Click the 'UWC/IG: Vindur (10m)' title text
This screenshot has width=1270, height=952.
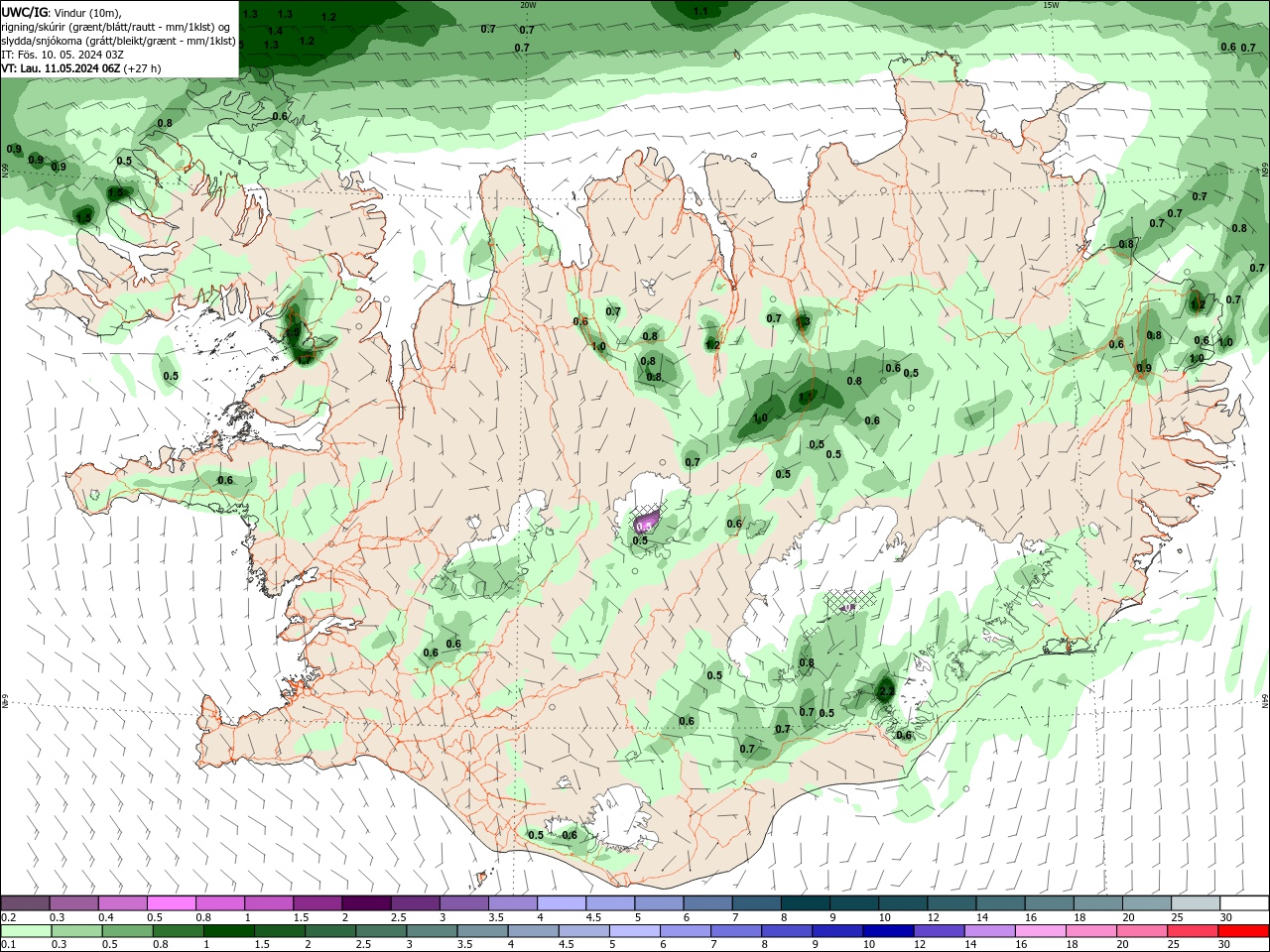(x=62, y=11)
